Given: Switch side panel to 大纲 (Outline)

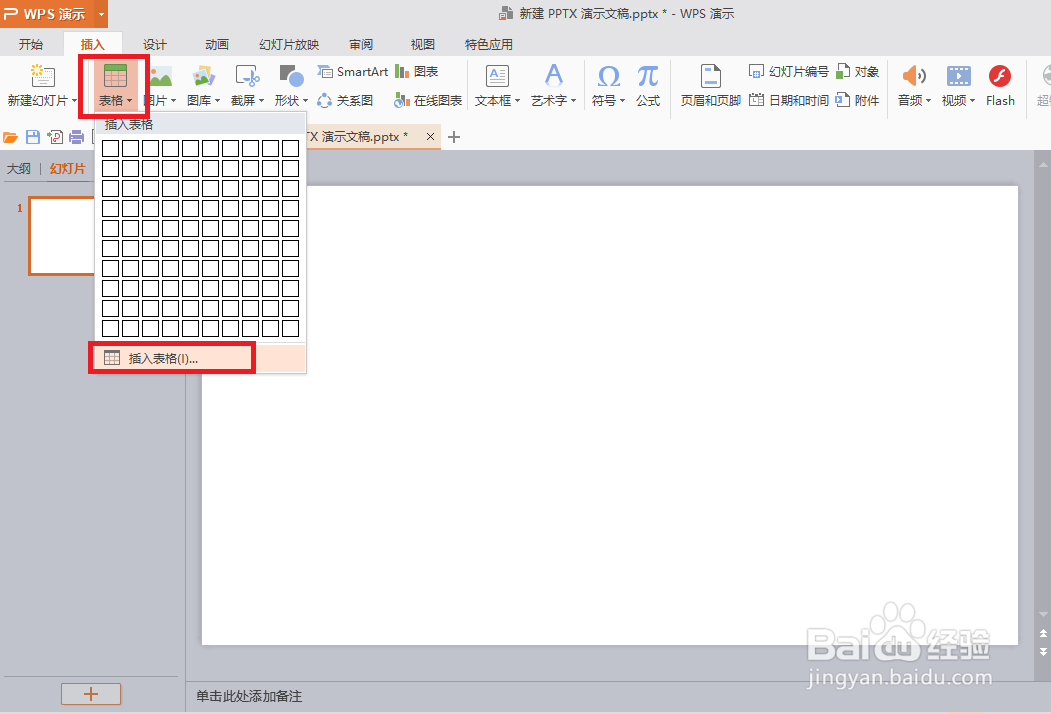Looking at the screenshot, I should pyautogui.click(x=19, y=168).
